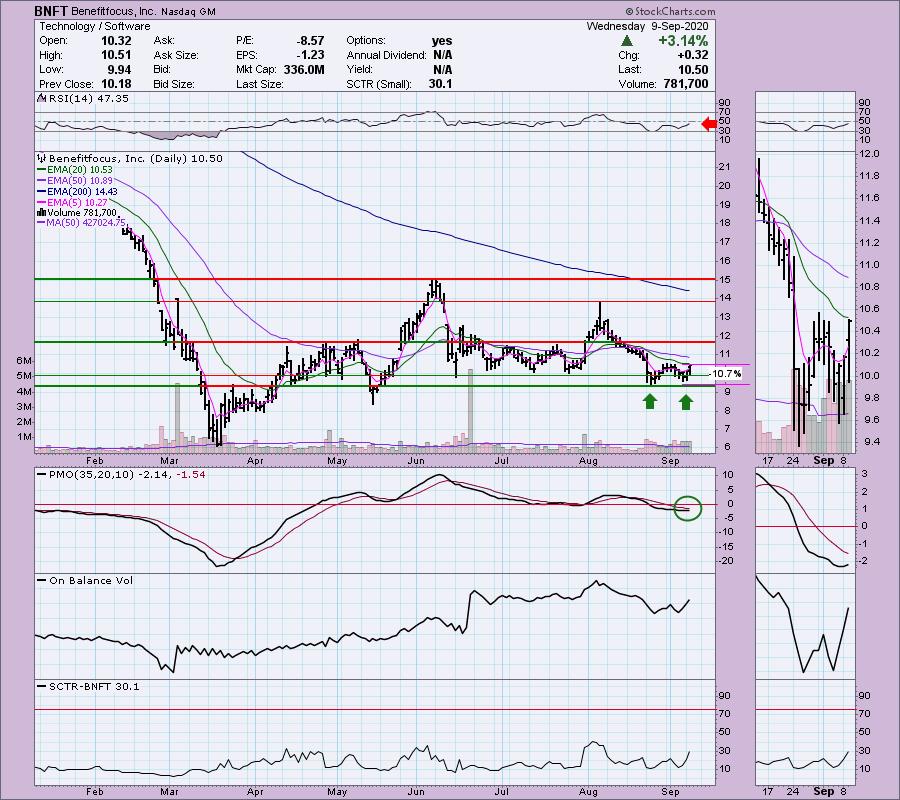Image resolution: width=900 pixels, height=800 pixels.
Task: Click the copyright icon before StockCharts.com
Action: (x=629, y=11)
